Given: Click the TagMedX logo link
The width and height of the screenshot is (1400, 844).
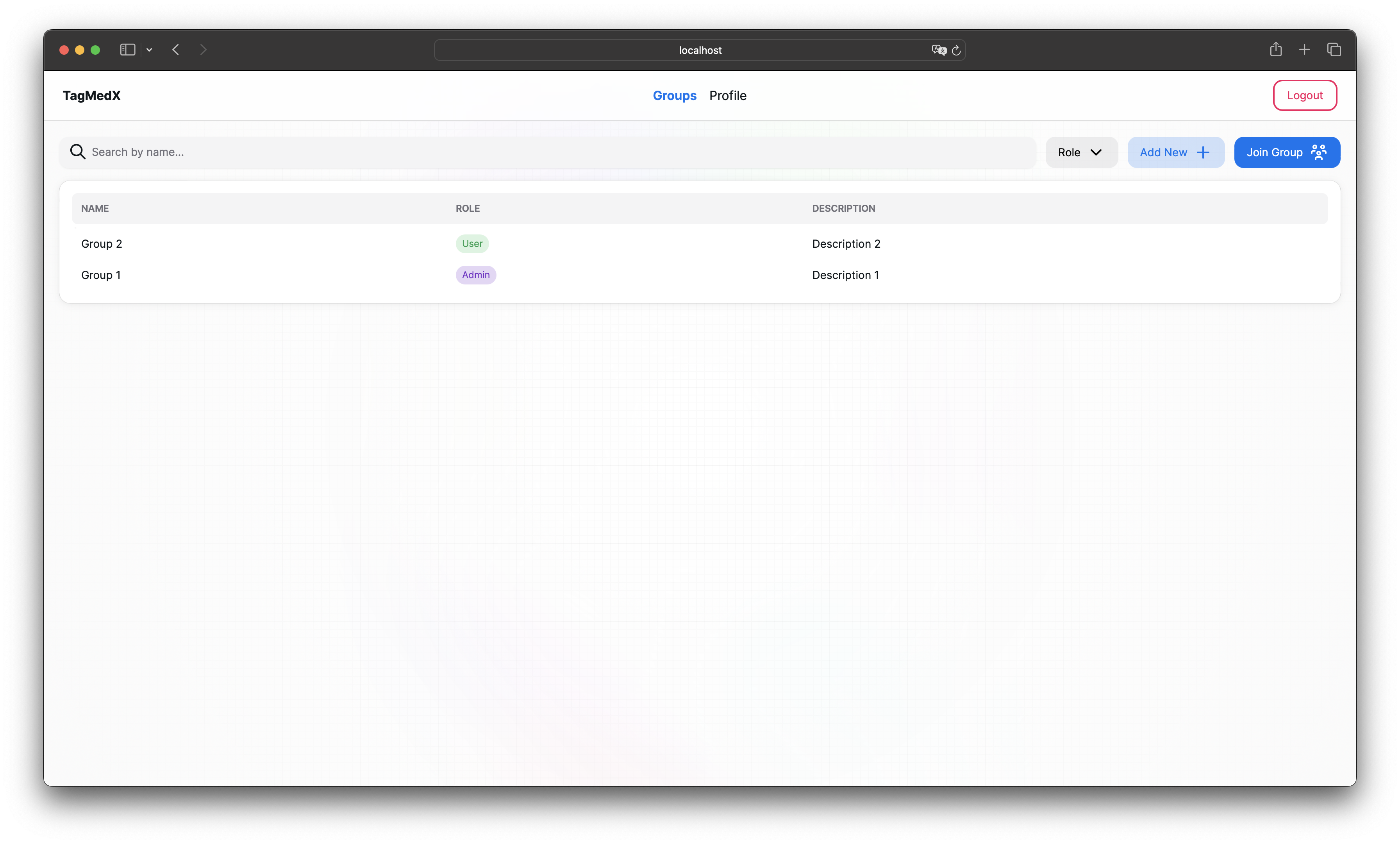Looking at the screenshot, I should click(91, 95).
